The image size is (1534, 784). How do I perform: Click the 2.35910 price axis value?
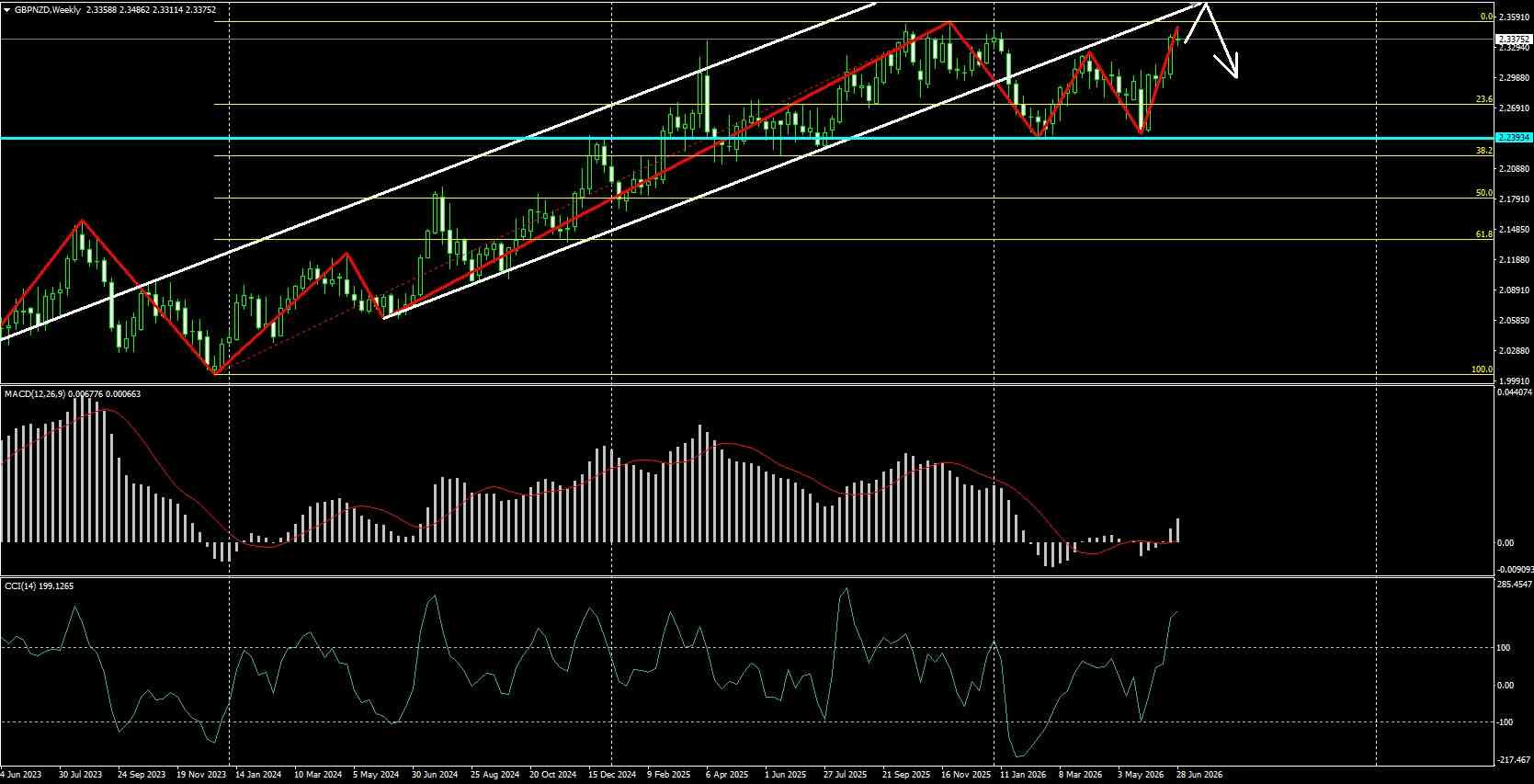(x=1513, y=17)
